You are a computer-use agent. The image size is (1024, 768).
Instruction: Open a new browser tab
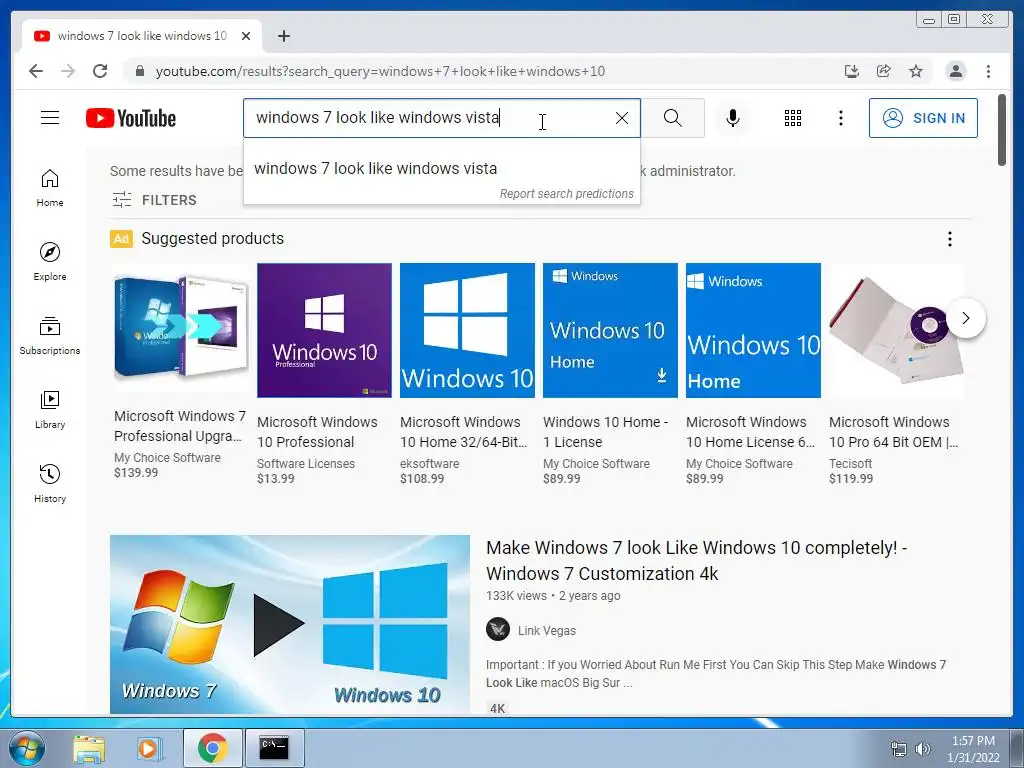283,36
